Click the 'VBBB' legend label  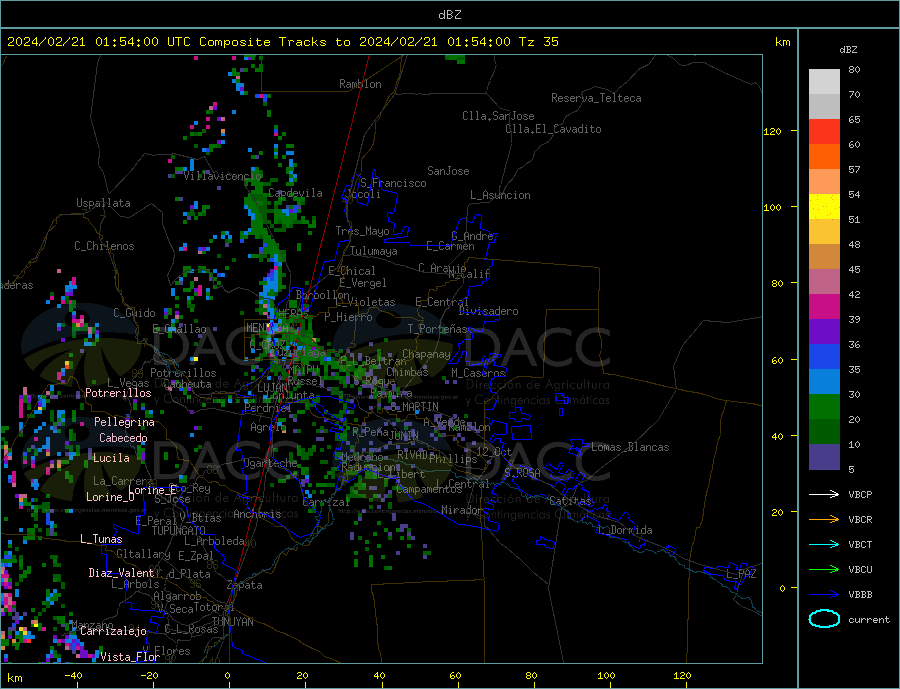[860, 594]
